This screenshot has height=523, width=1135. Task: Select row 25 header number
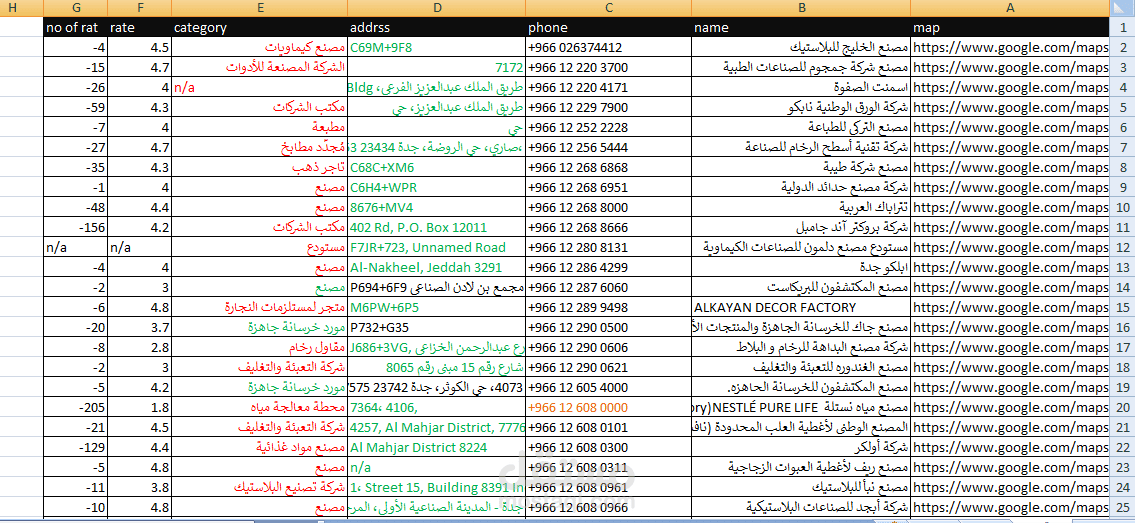(x=1122, y=506)
